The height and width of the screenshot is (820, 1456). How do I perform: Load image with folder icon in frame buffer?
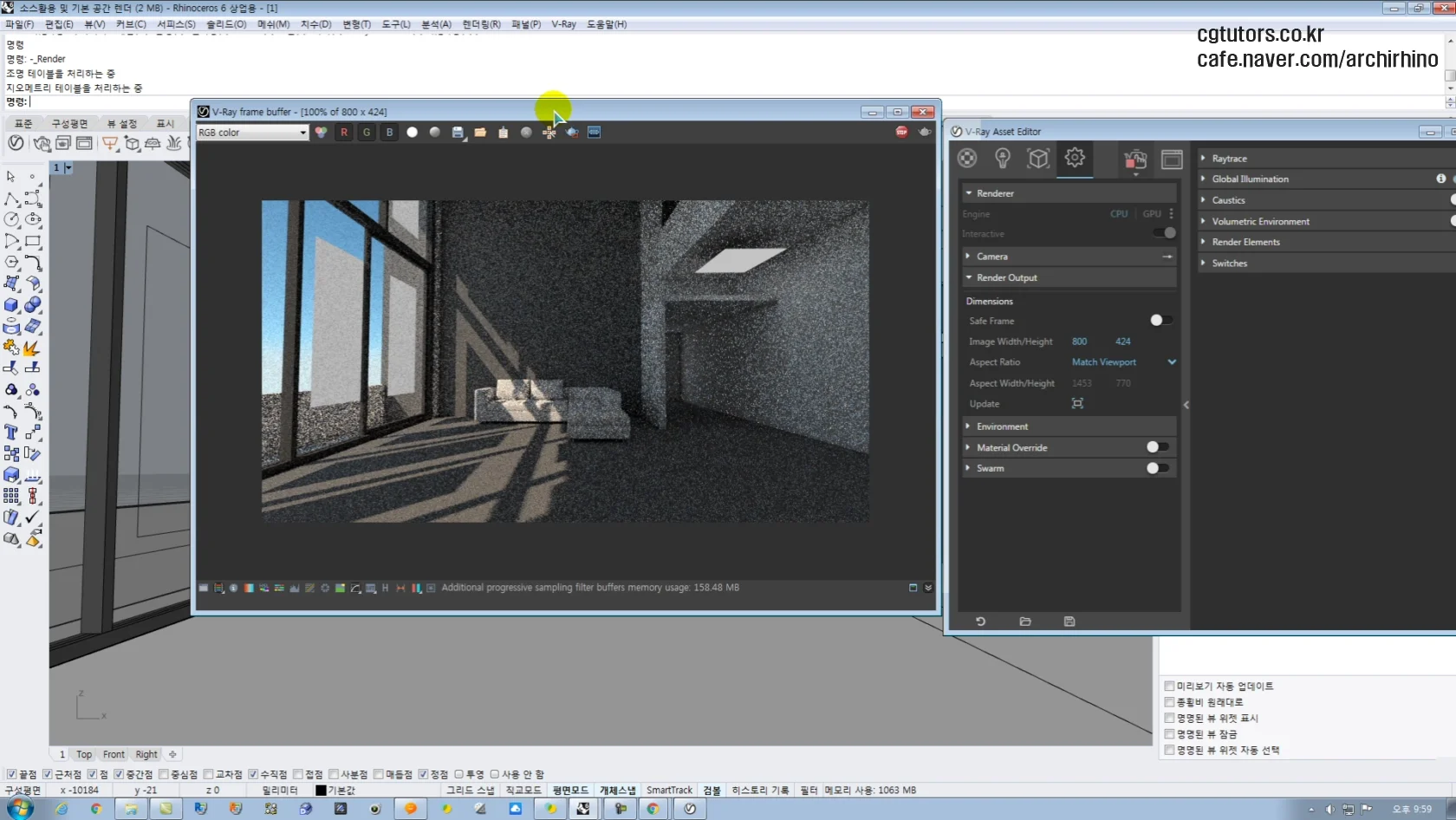tap(480, 133)
